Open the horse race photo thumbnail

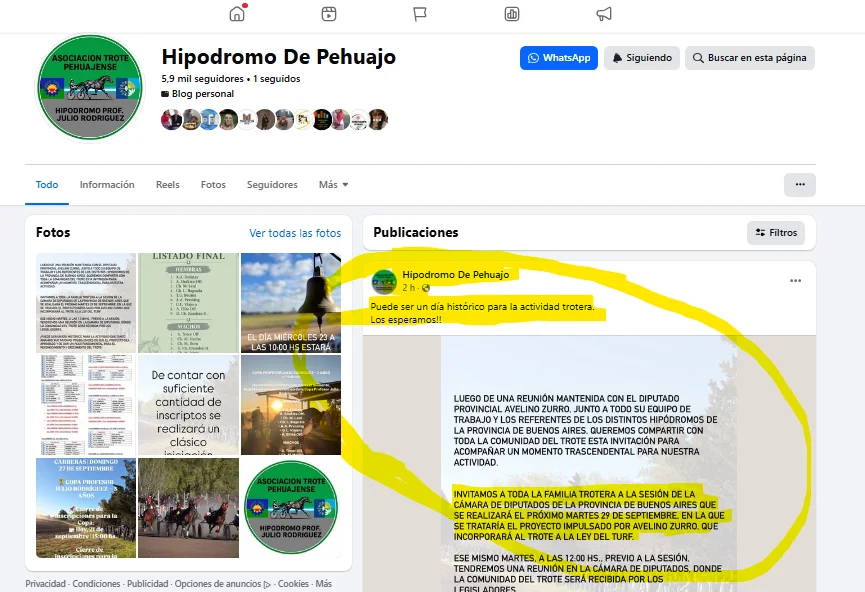point(189,508)
